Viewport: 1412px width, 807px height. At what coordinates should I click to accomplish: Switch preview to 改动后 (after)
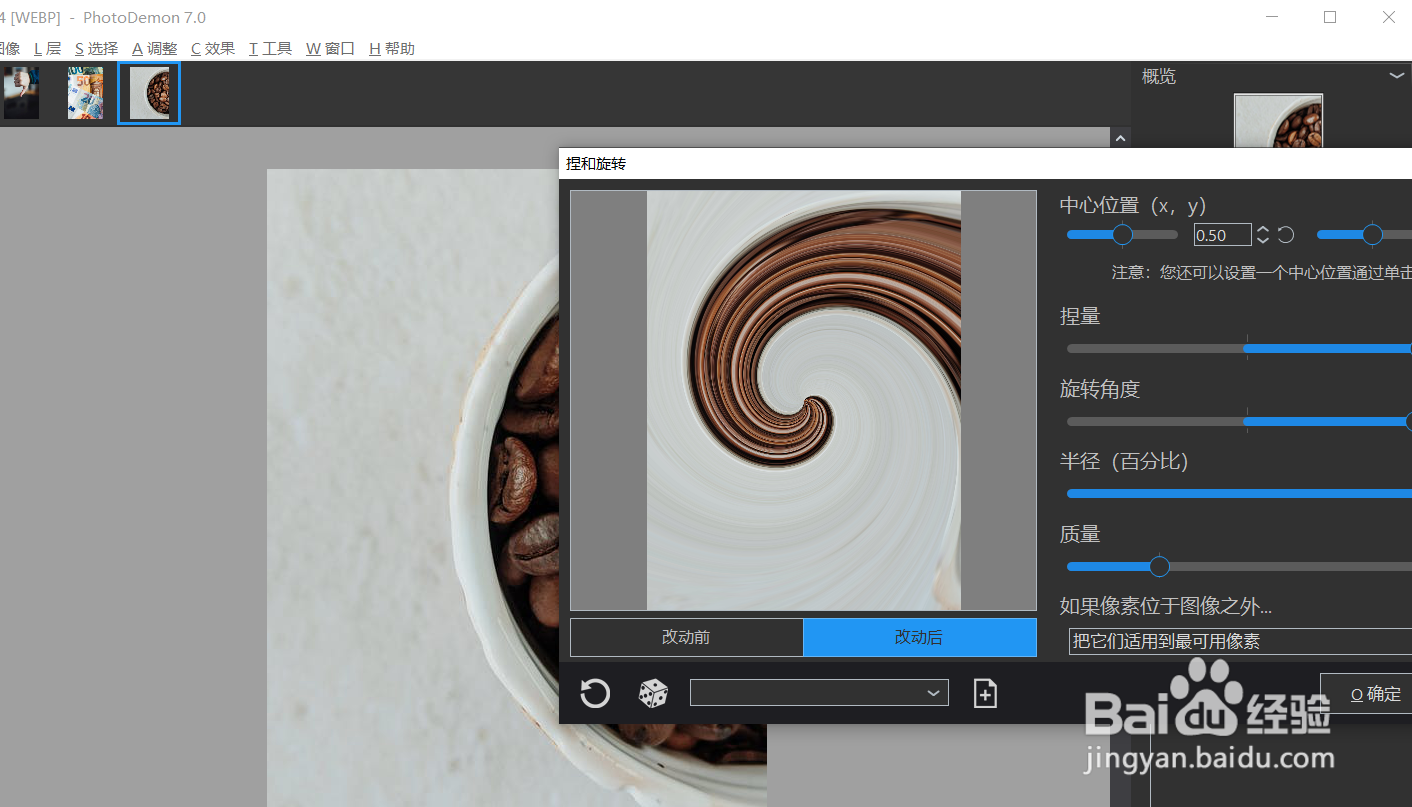pos(919,637)
